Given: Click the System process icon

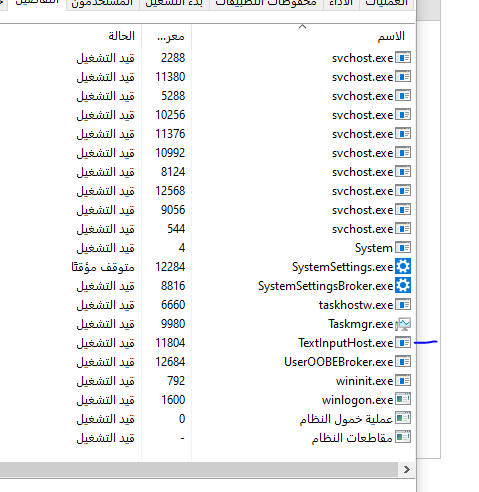Looking at the screenshot, I should tap(403, 248).
